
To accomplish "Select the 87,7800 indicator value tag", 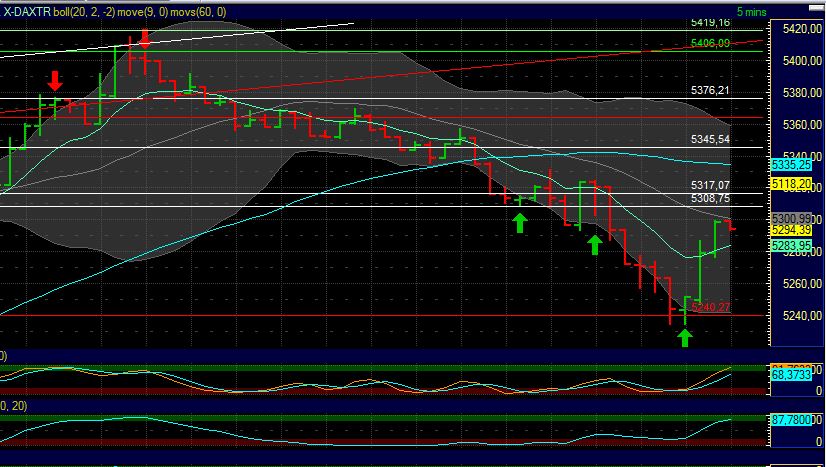I will point(791,421).
